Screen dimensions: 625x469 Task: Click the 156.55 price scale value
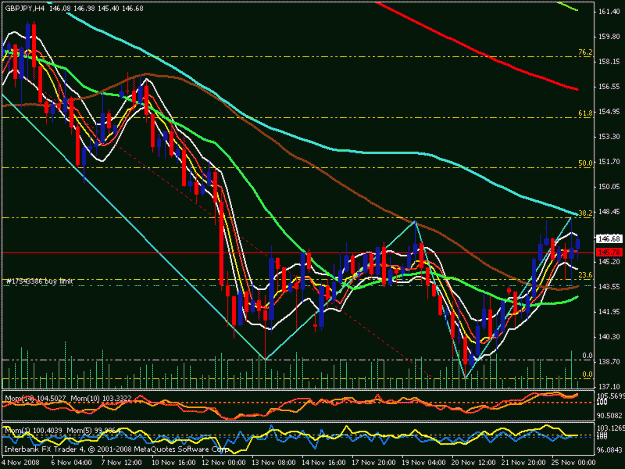click(x=609, y=86)
